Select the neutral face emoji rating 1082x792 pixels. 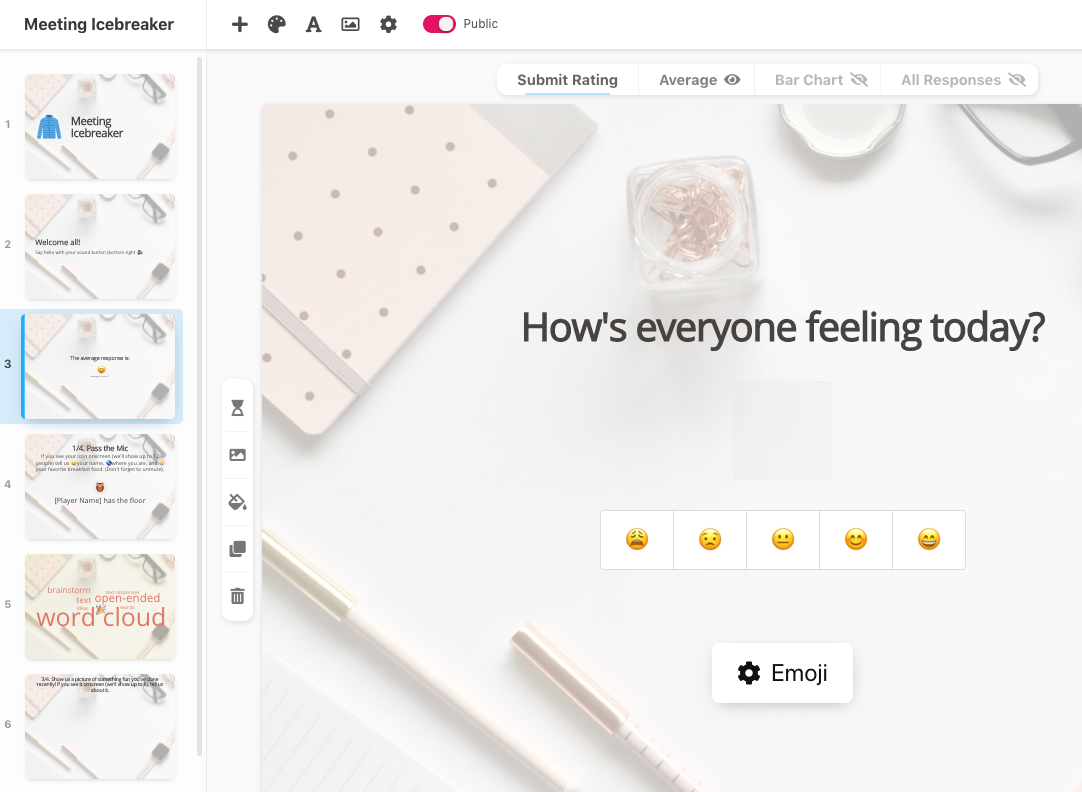(783, 539)
